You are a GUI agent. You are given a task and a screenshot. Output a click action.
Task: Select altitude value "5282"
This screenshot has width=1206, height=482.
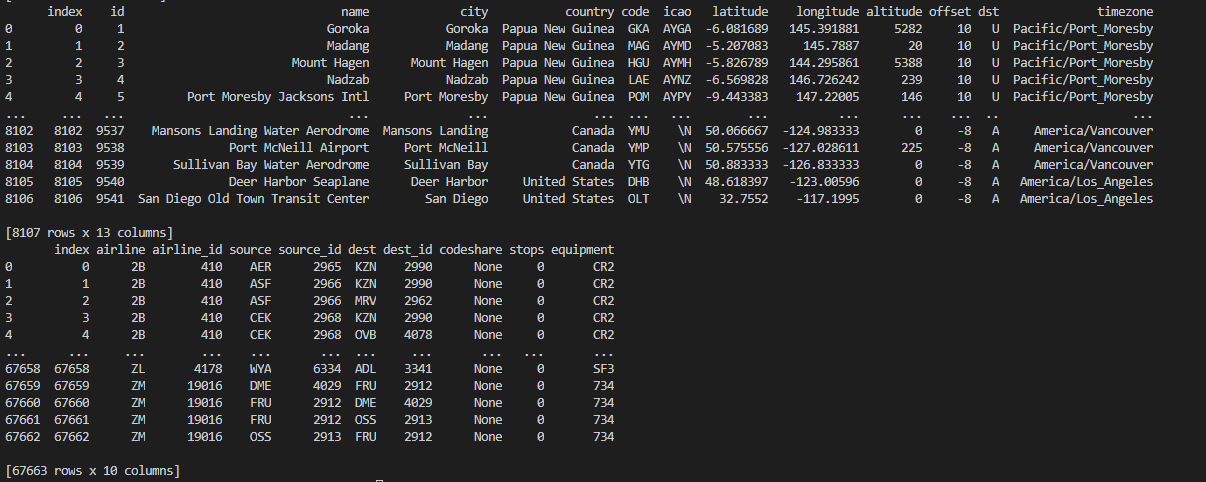coord(909,29)
